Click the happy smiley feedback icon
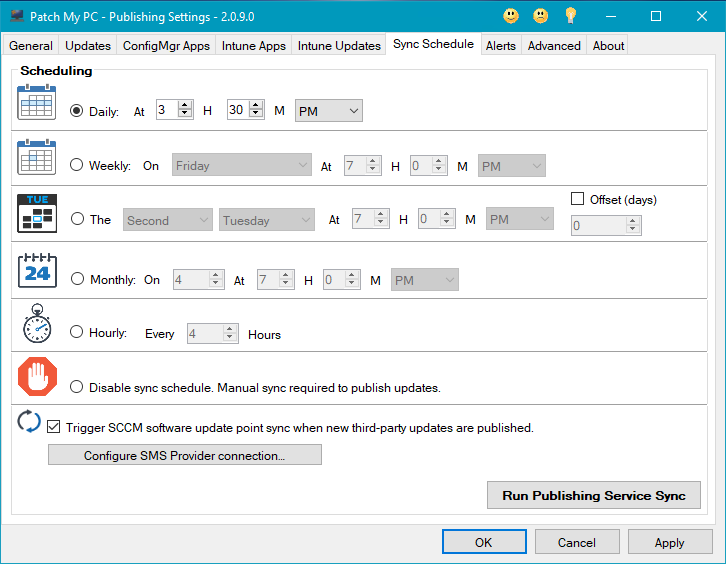The height and width of the screenshot is (564, 726). [511, 16]
